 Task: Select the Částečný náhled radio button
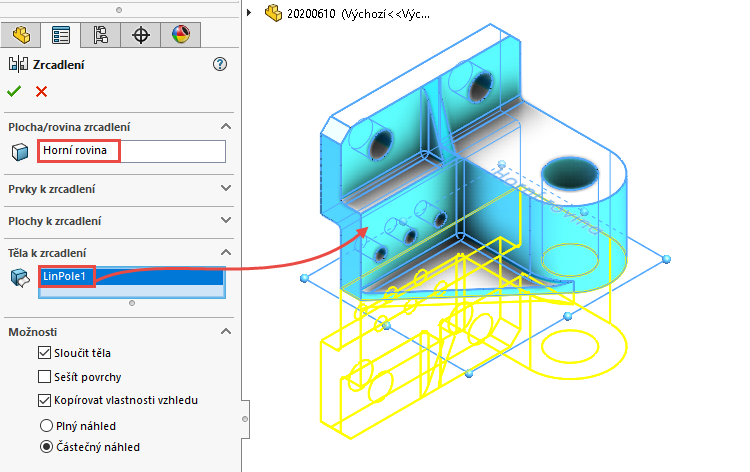46,447
